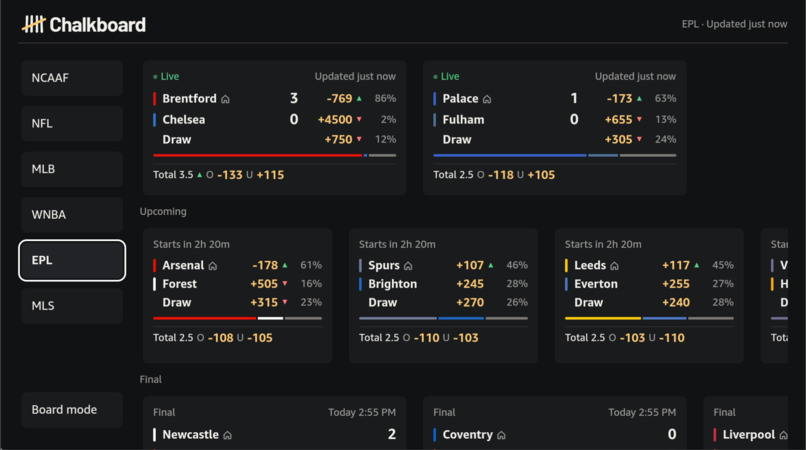Click 'EPL · Updated just now' status text
806x450 pixels.
pos(734,24)
